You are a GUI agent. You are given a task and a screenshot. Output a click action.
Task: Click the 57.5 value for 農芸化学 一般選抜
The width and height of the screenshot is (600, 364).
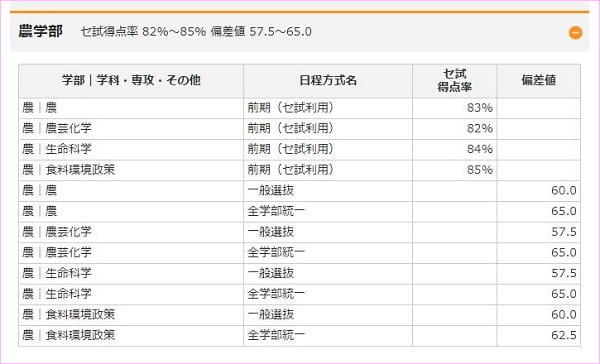[x=564, y=232]
